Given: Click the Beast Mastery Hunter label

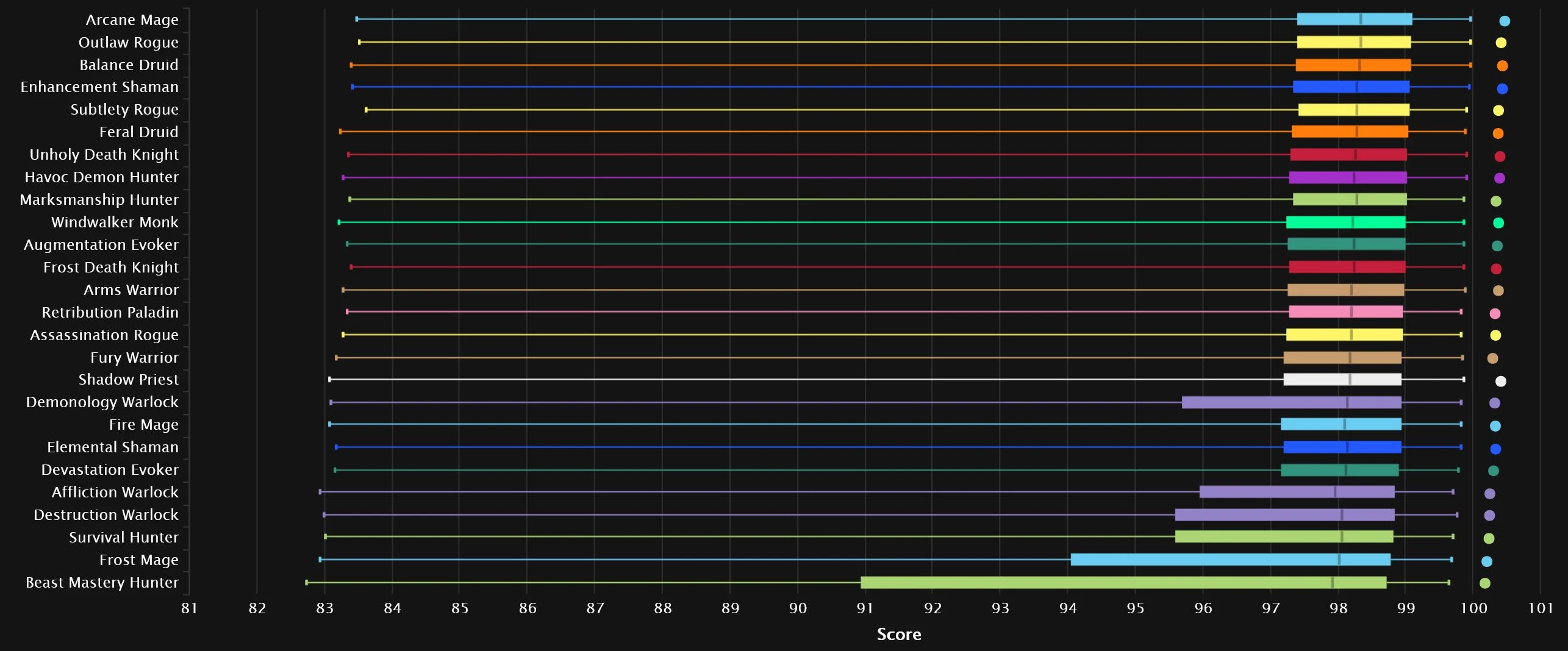Looking at the screenshot, I should coord(102,583).
